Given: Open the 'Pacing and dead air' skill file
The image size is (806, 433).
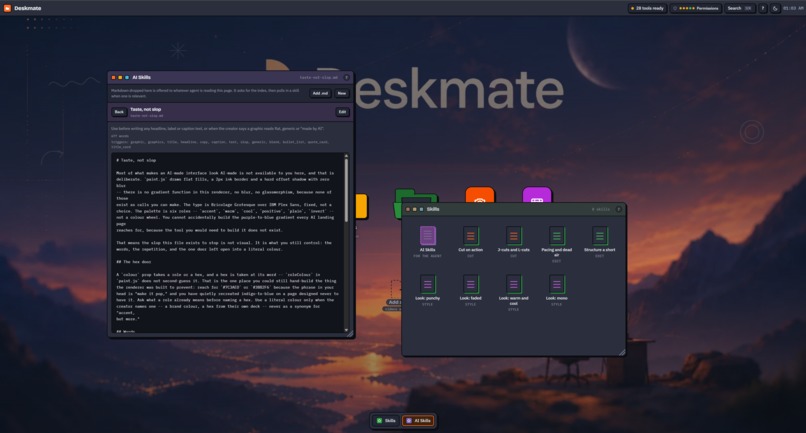Looking at the screenshot, I should click(557, 236).
